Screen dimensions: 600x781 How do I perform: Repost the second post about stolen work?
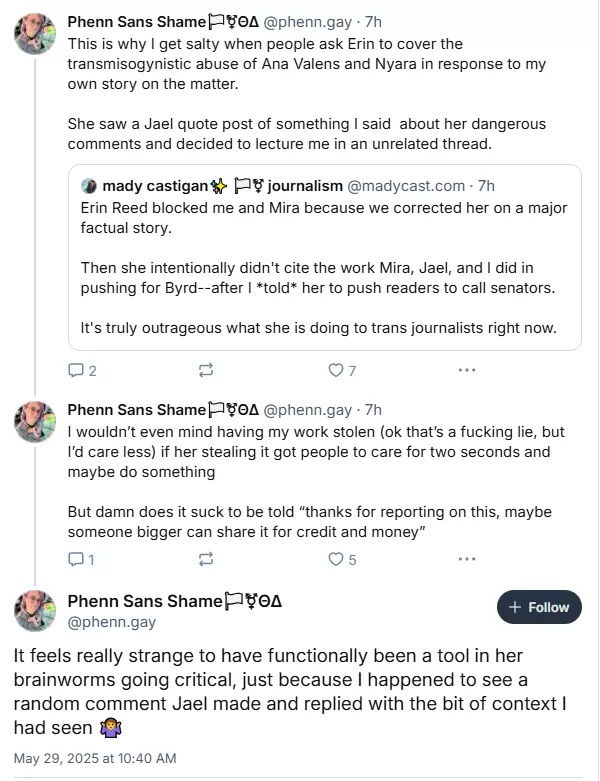(206, 560)
